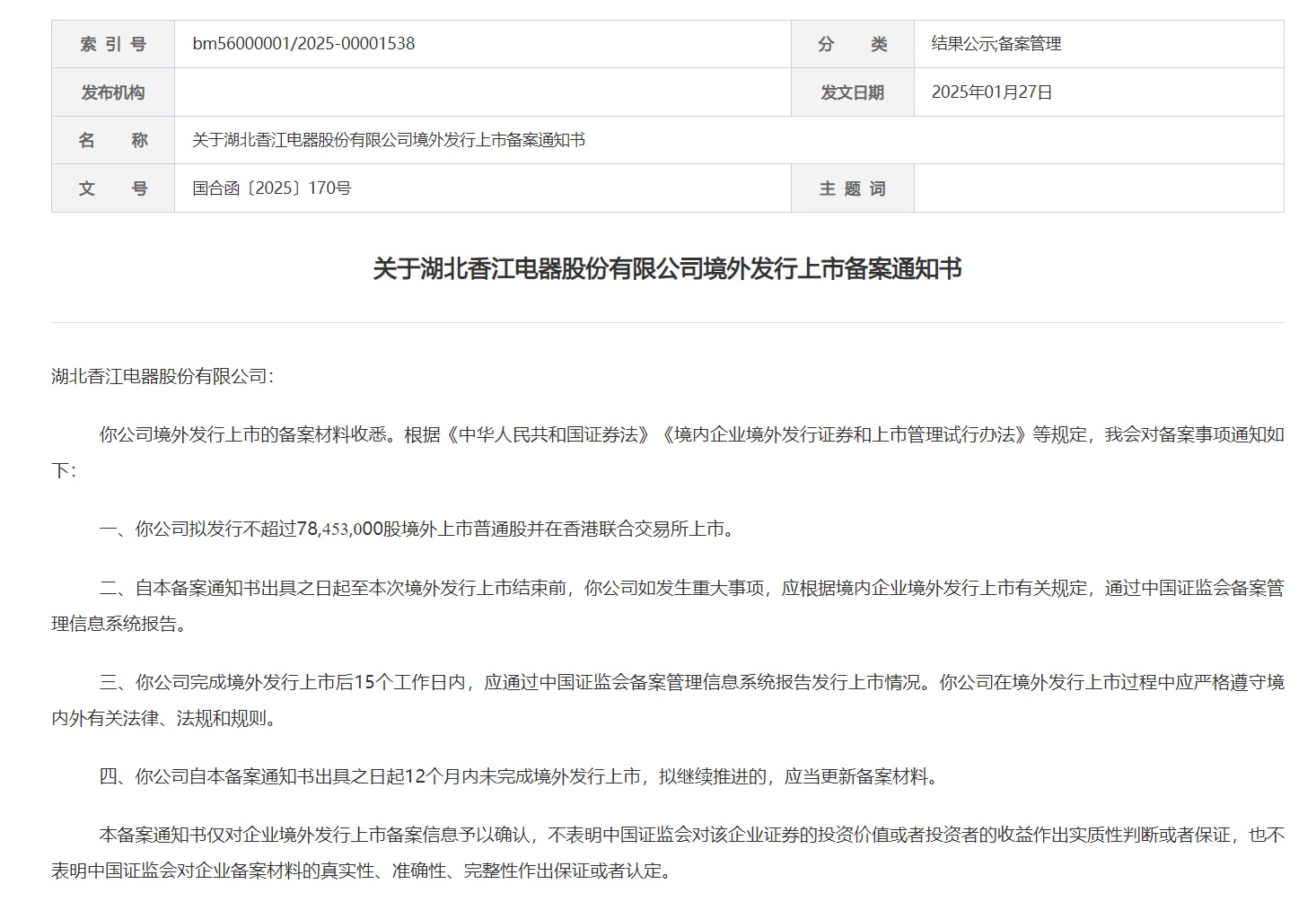Image resolution: width=1316 pixels, height=919 pixels.
Task: Select the date 2025年01月27日
Action: (x=992, y=92)
